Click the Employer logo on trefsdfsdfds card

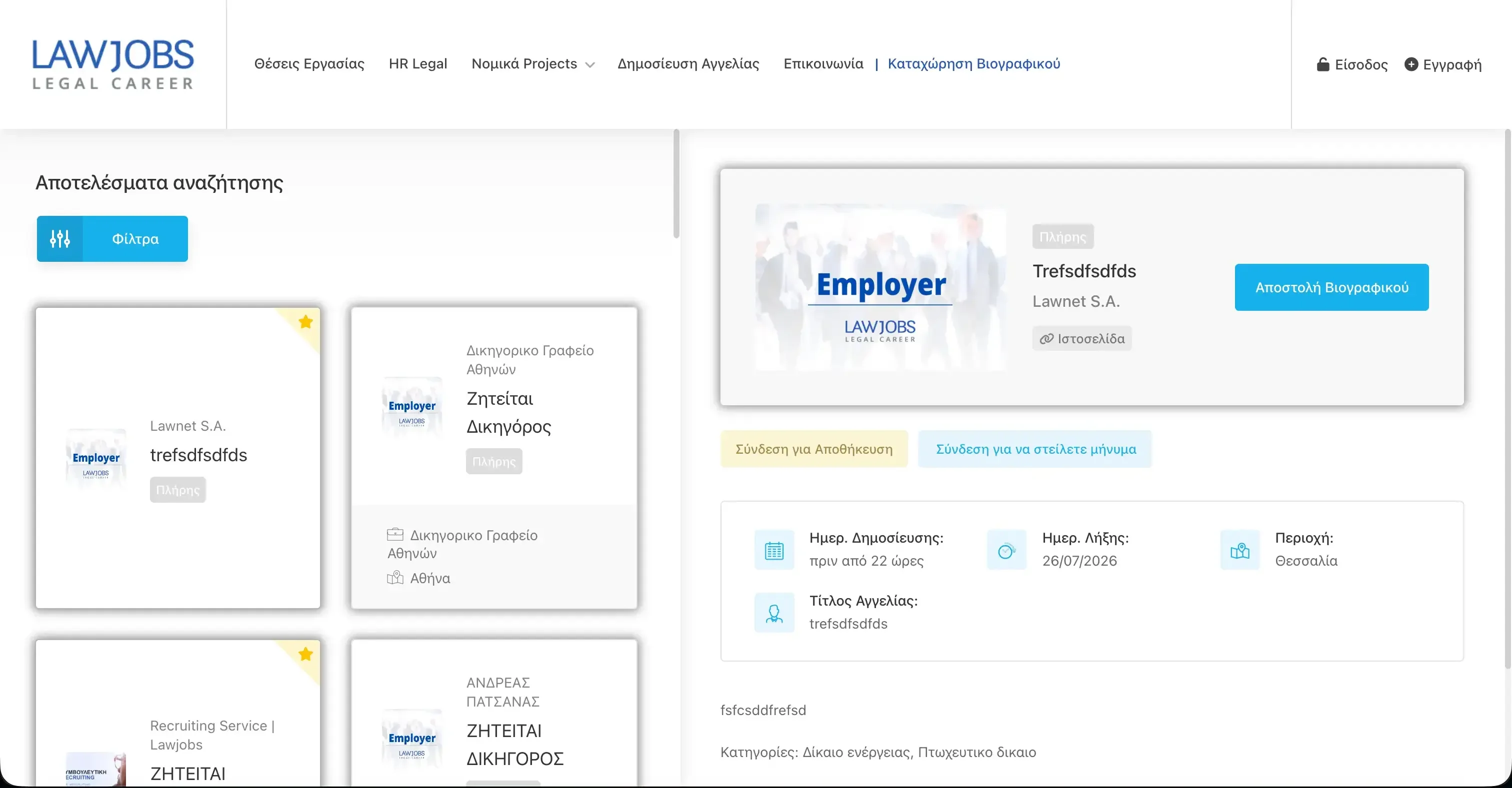(95, 459)
